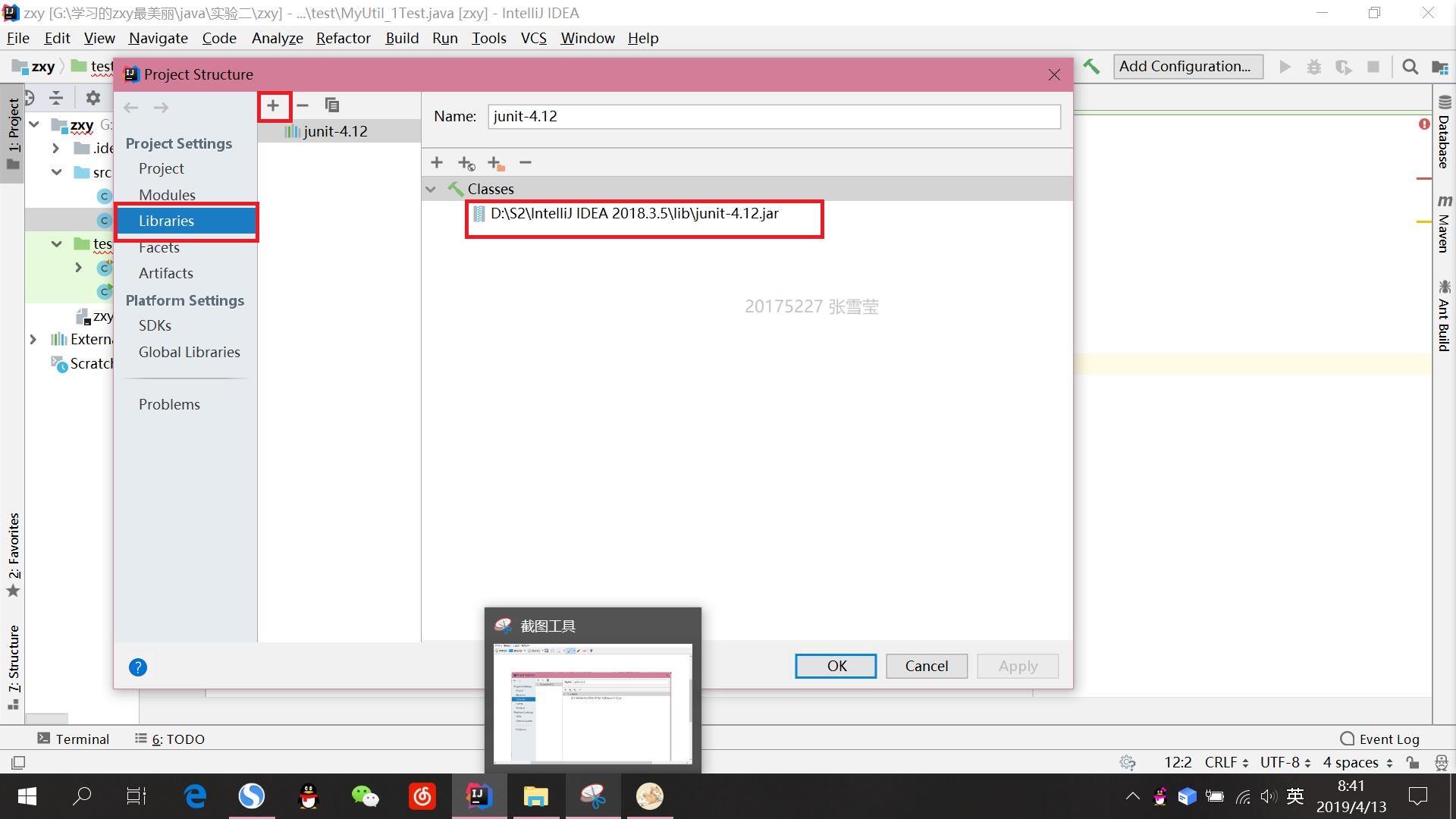The width and height of the screenshot is (1456, 819).
Task: Select junit-4.12.jar path under Classes
Action: point(634,213)
